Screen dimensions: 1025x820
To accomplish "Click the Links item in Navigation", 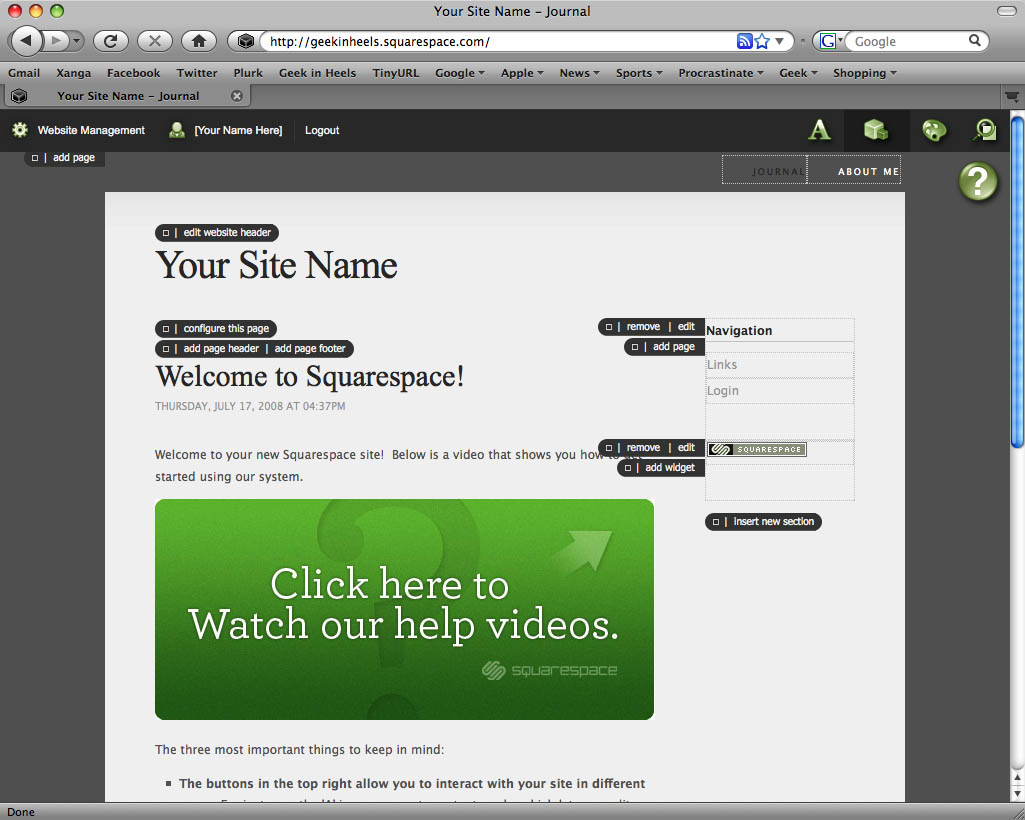I will tap(722, 364).
